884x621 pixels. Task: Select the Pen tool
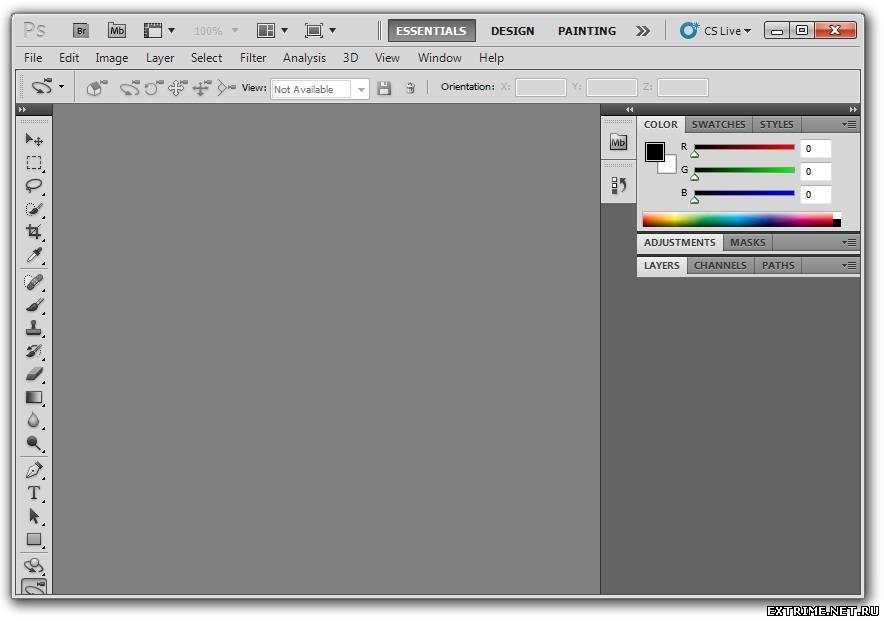34,469
